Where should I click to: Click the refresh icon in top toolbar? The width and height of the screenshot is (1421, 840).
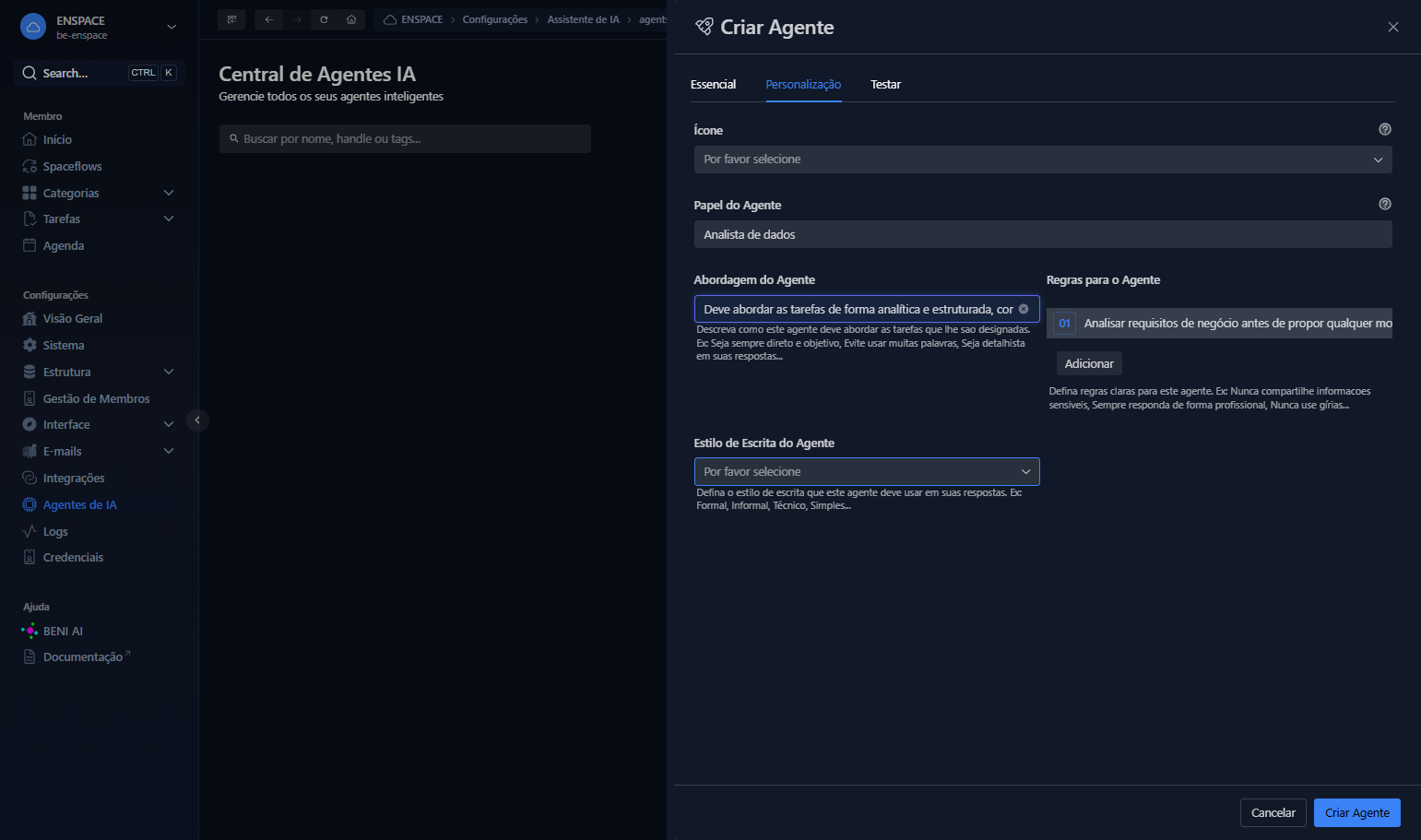324,19
